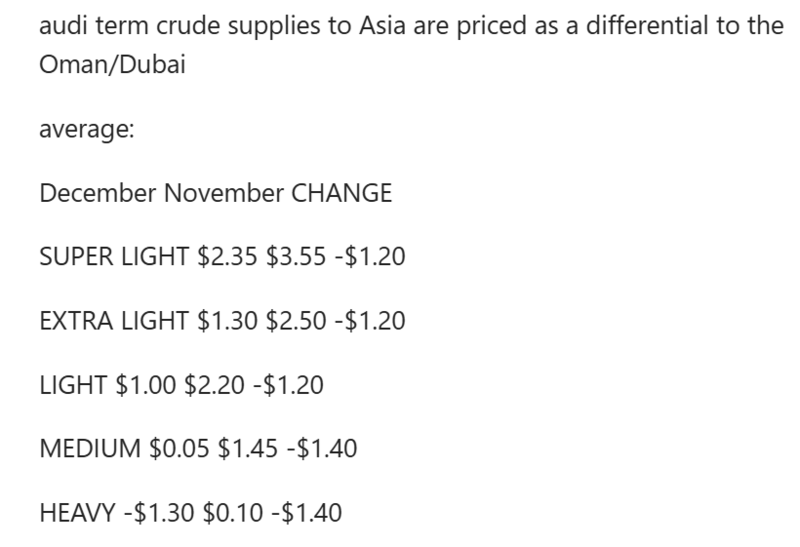Click the "EXTRA LIGHT" row label
Image resolution: width=800 pixels, height=547 pixels.
[x=113, y=321]
